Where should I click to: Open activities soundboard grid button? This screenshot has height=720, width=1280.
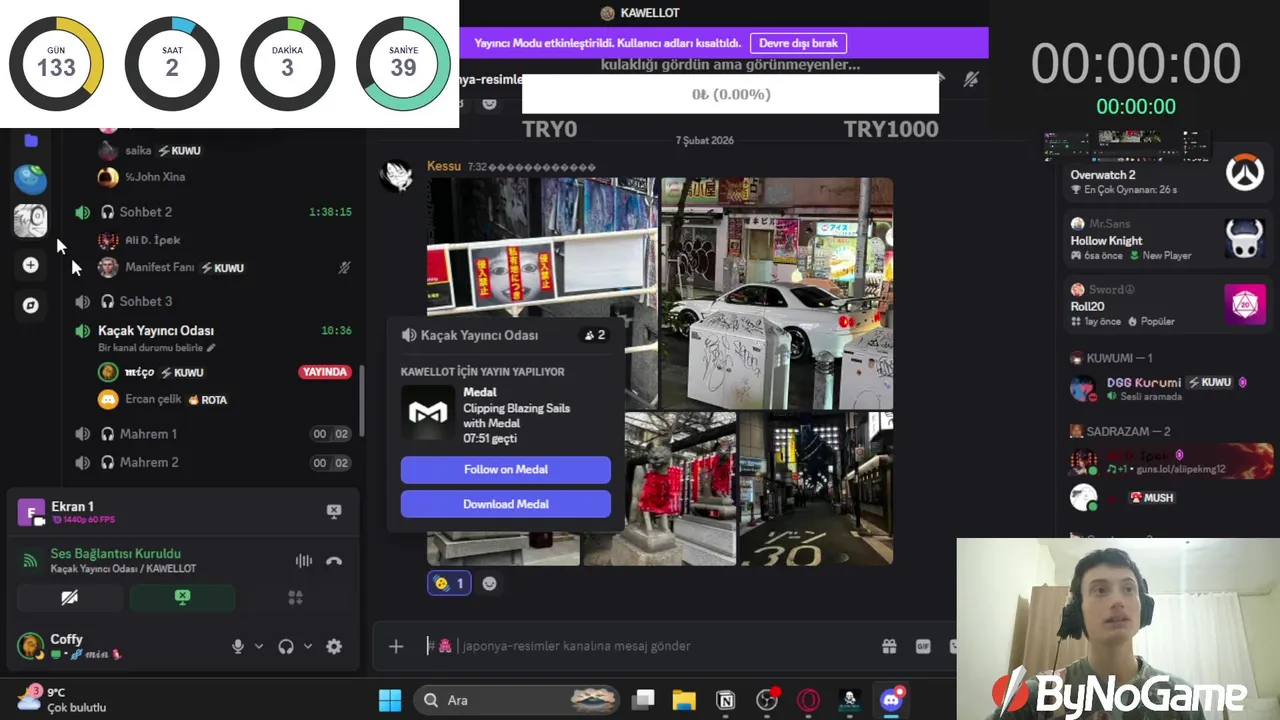(x=295, y=597)
